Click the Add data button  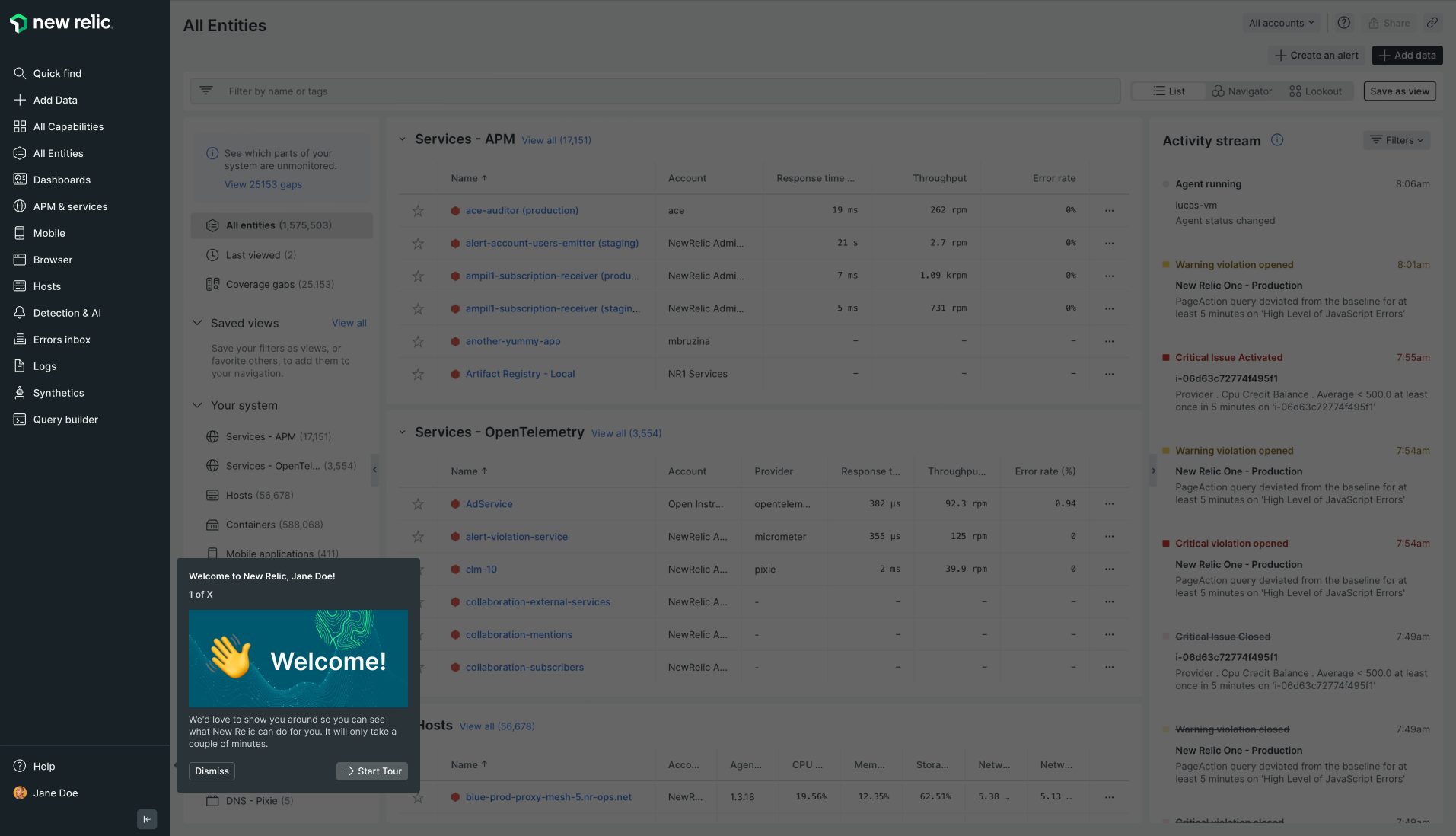[x=1407, y=56]
